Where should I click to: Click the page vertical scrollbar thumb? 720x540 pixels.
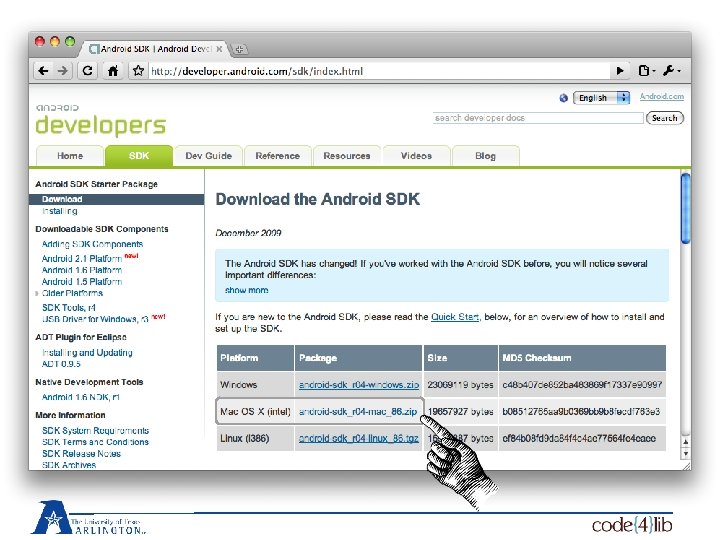pos(686,208)
